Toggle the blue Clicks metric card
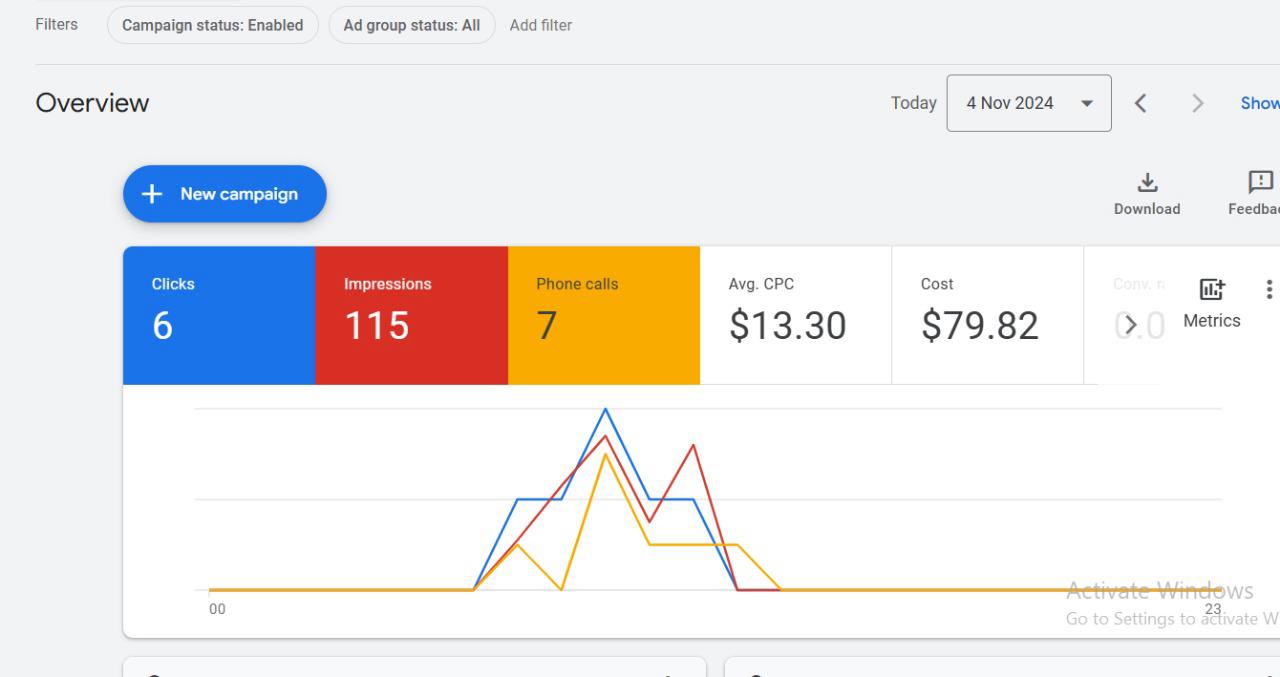 [x=219, y=315]
